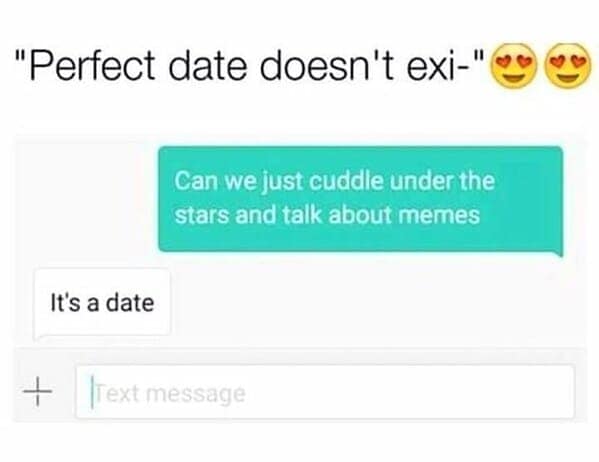Viewport: 599px width, 462px height.
Task: Click the word "about" in teal bubble
Action: pyautogui.click(x=361, y=214)
